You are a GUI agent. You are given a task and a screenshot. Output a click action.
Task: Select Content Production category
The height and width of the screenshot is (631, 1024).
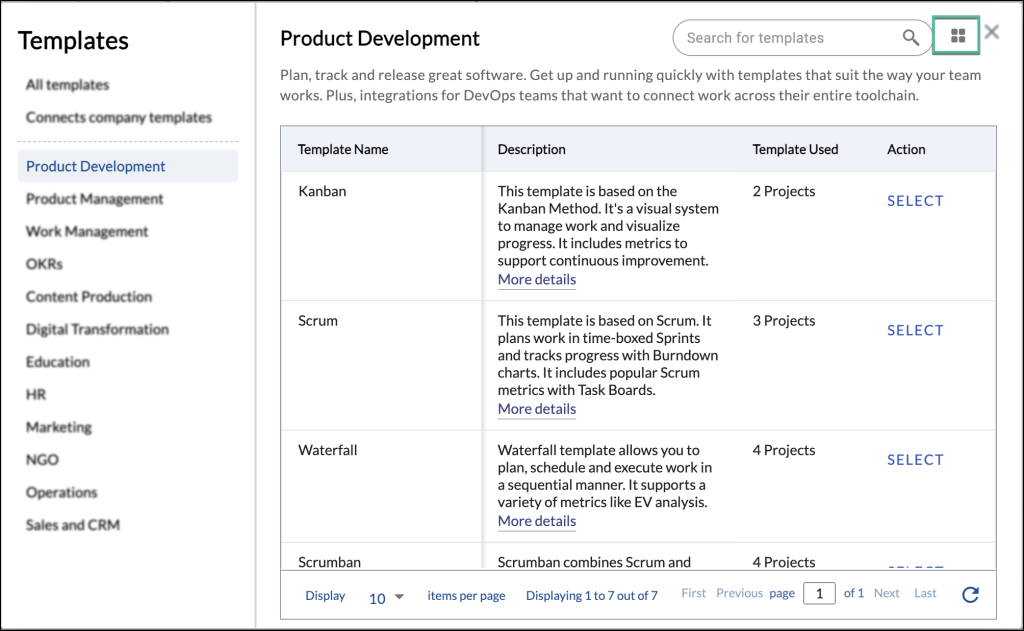coord(89,297)
